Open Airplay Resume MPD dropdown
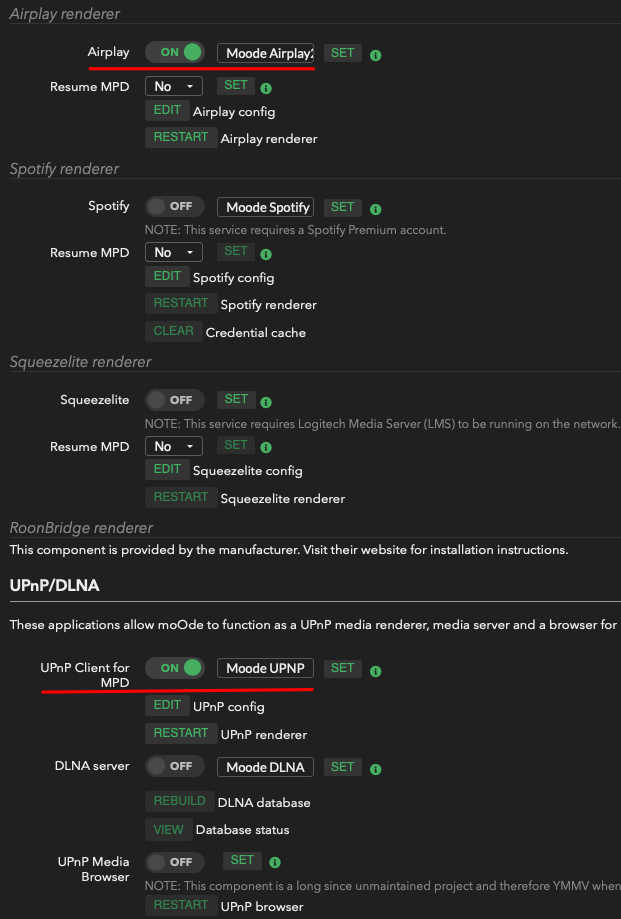 [173, 86]
